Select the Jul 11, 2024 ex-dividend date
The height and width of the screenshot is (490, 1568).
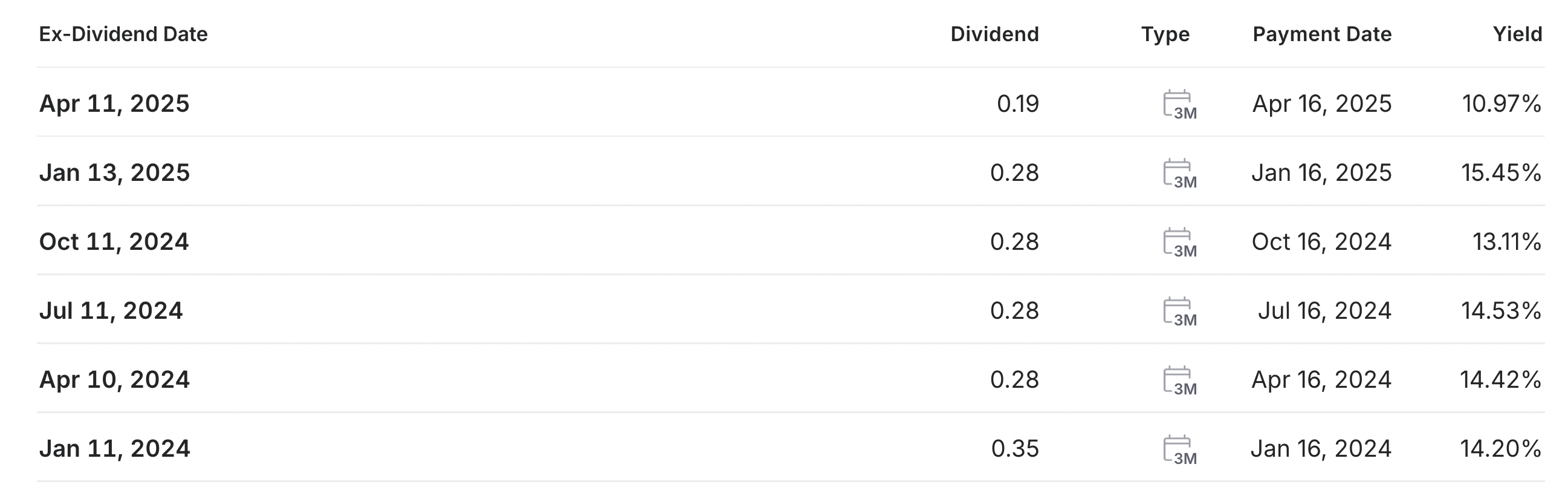(x=111, y=311)
